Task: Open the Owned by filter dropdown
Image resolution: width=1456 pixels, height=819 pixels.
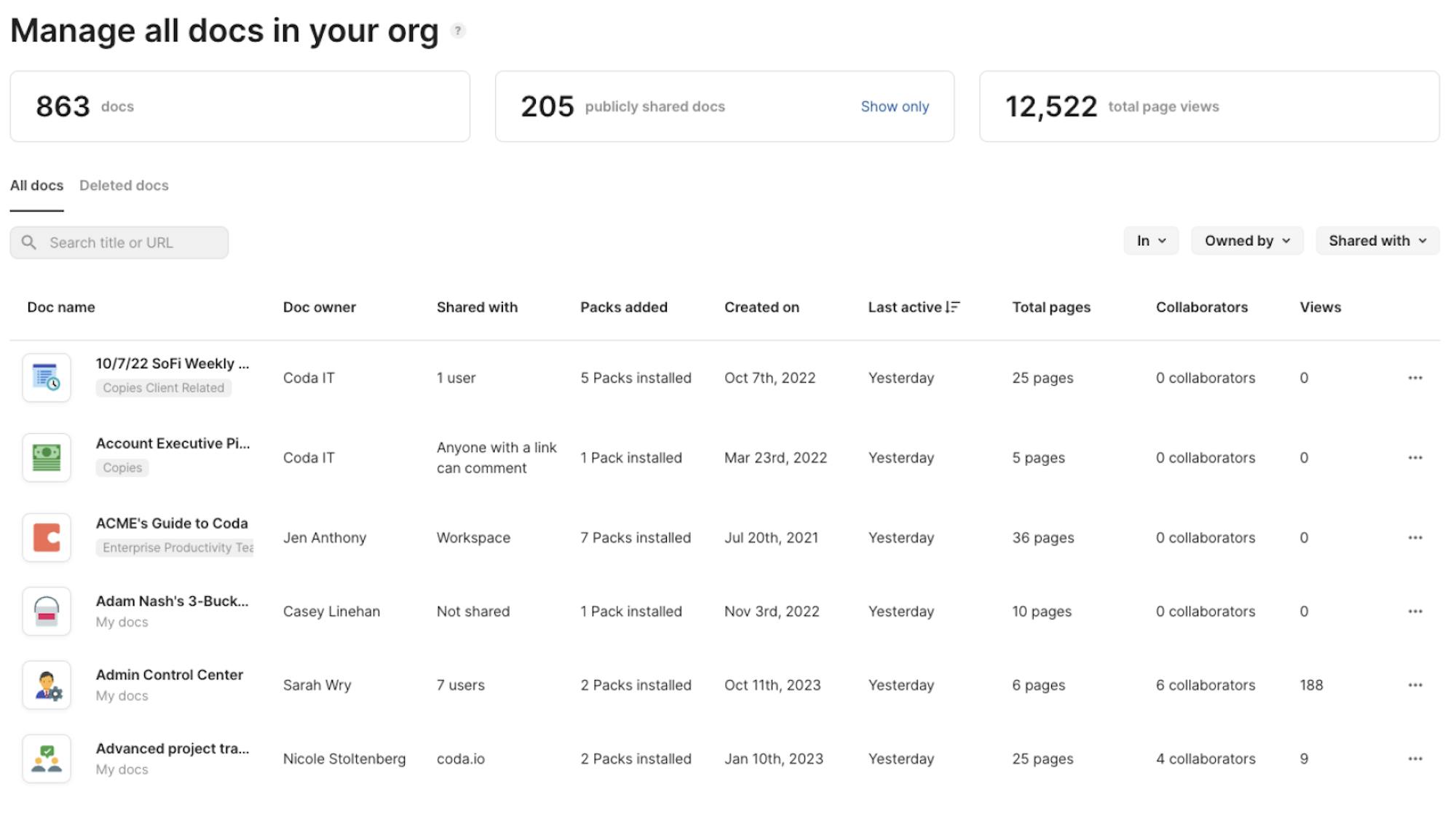Action: [x=1246, y=241]
